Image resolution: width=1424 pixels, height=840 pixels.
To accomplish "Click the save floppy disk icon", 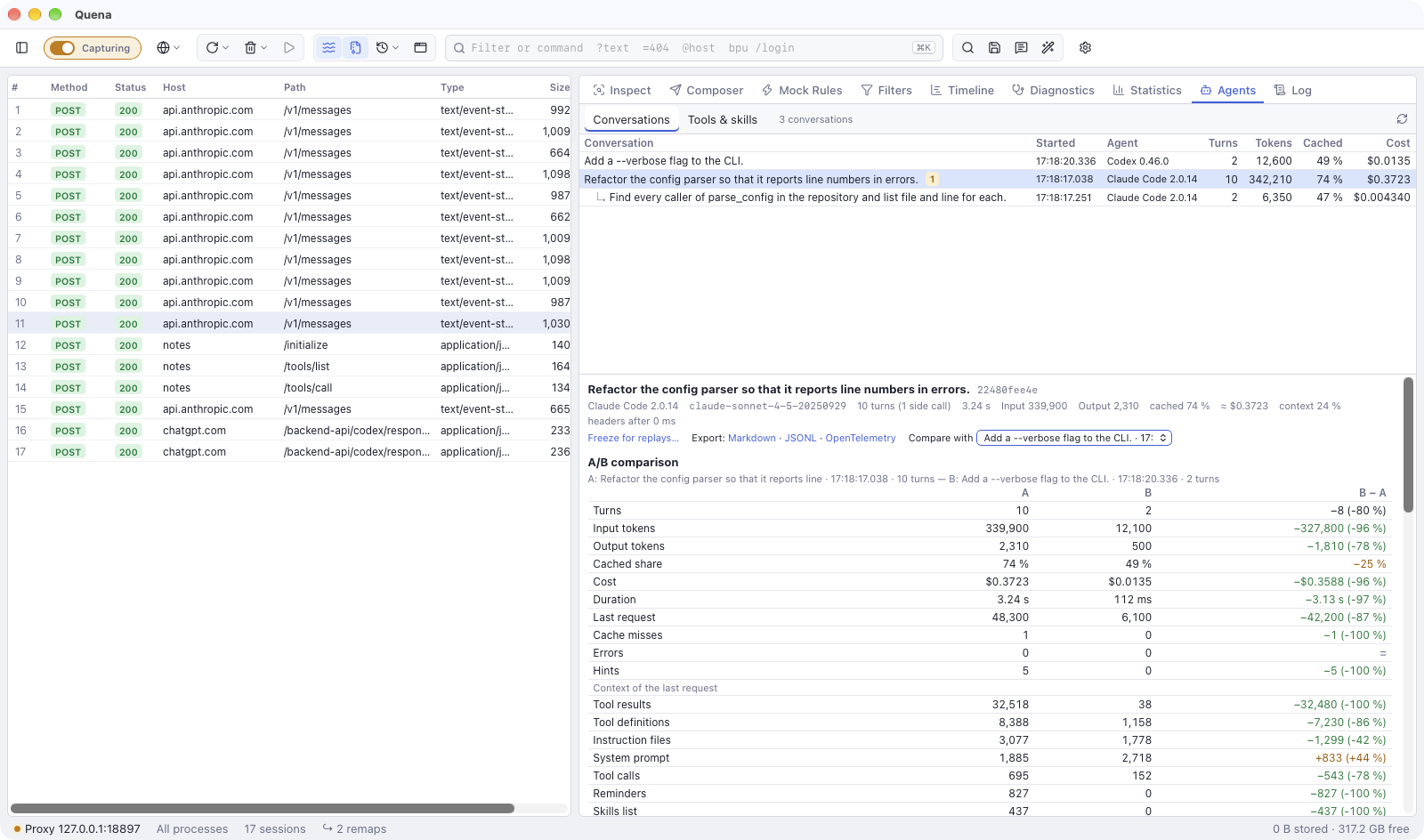I will tap(995, 48).
